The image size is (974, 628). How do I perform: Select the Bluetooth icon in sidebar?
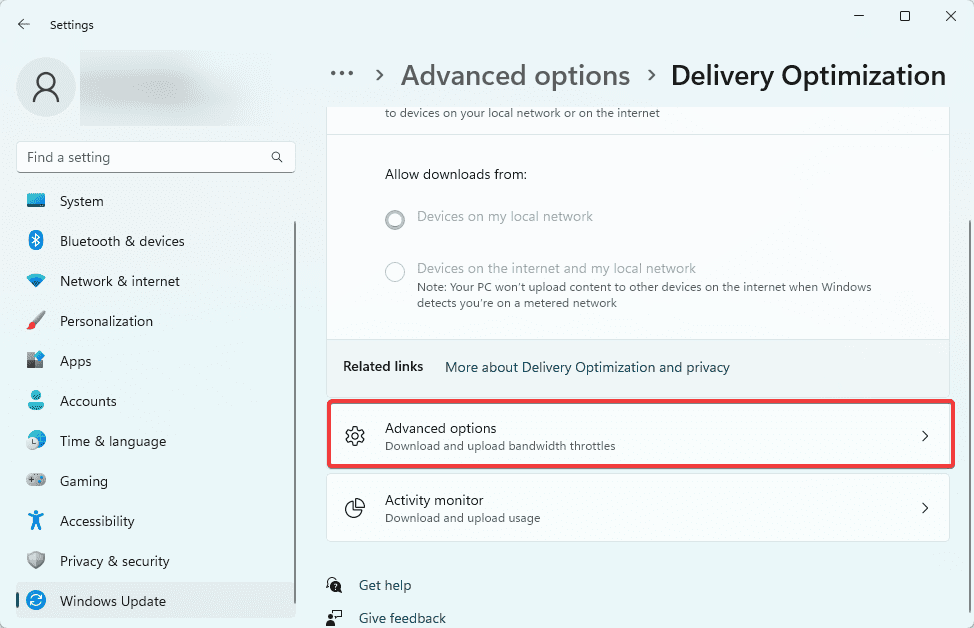tap(36, 240)
